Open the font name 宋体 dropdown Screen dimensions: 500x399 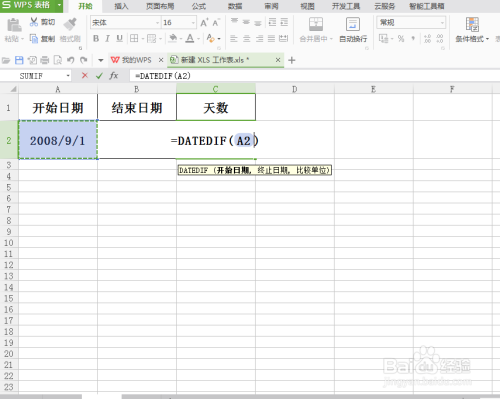[x=158, y=23]
